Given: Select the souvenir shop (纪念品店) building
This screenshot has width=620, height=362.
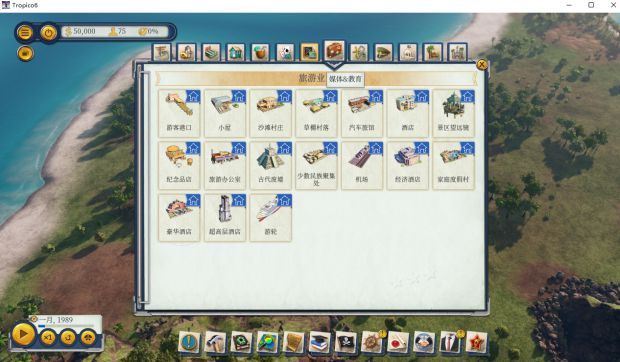Looking at the screenshot, I should (179, 165).
